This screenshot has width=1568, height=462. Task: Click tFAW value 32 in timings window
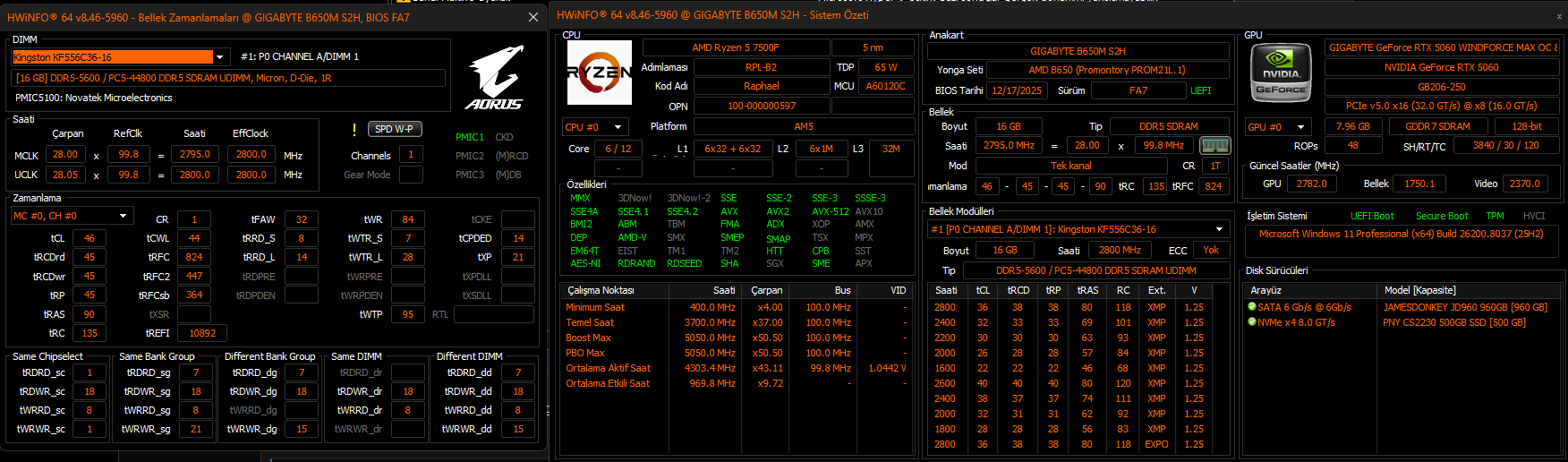(302, 219)
